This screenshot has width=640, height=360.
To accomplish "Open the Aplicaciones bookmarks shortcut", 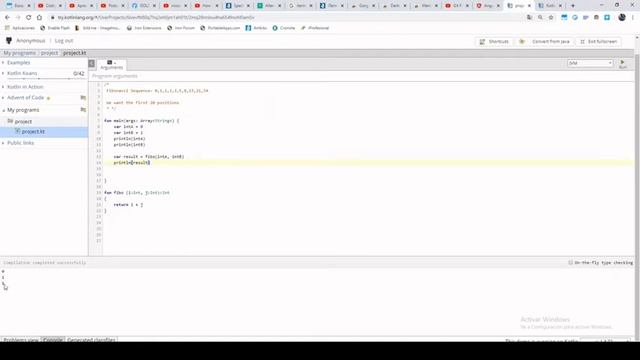I will tap(20, 28).
